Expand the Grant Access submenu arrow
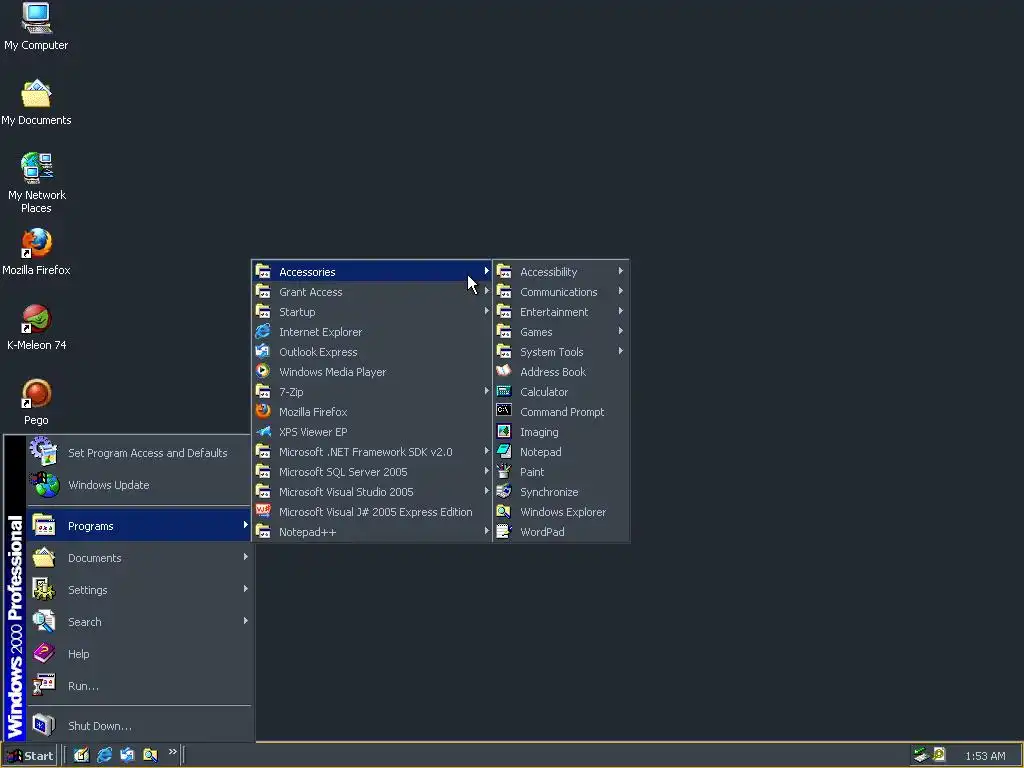This screenshot has width=1024, height=768. tap(487, 291)
